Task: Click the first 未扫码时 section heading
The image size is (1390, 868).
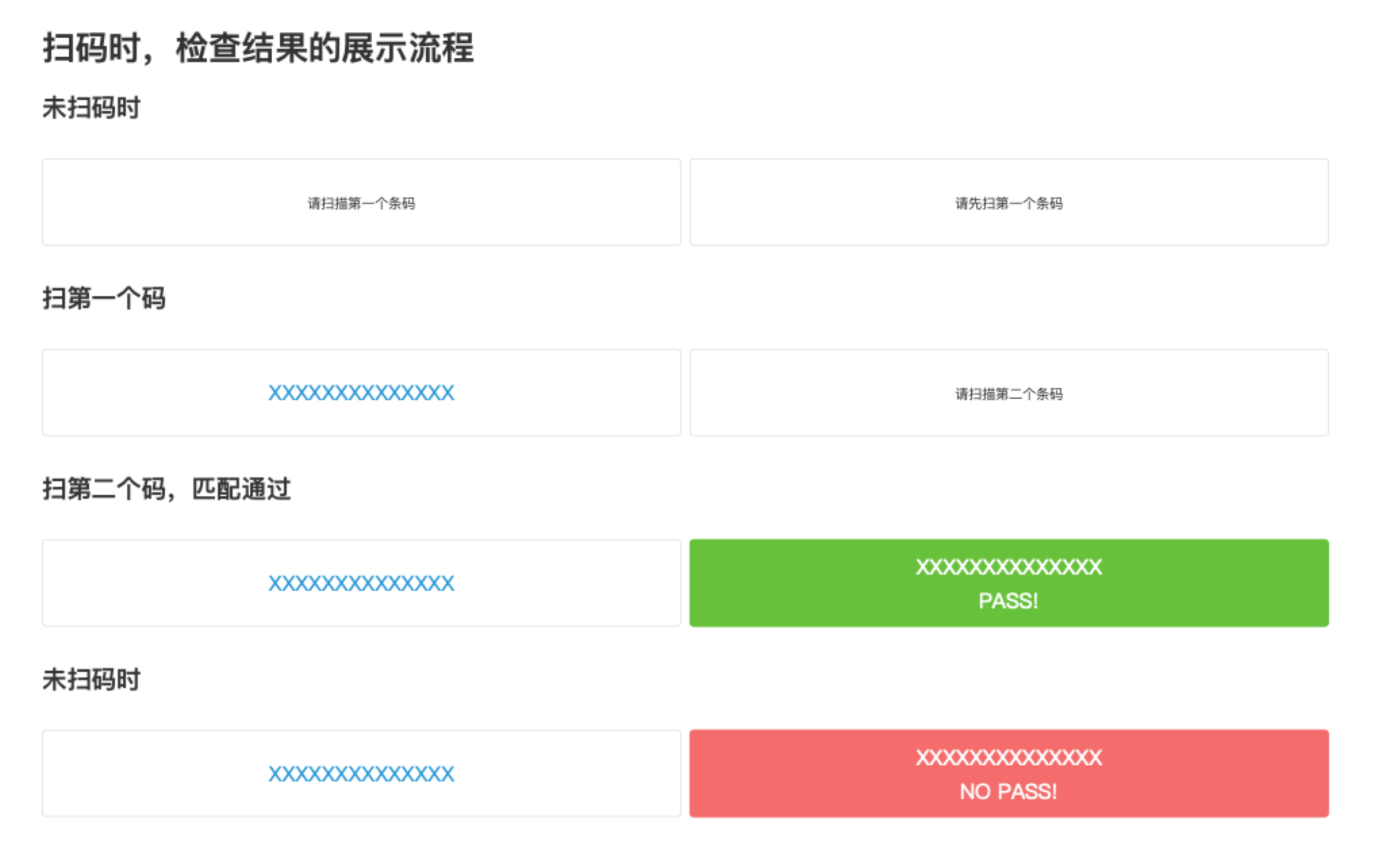Action: tap(91, 108)
